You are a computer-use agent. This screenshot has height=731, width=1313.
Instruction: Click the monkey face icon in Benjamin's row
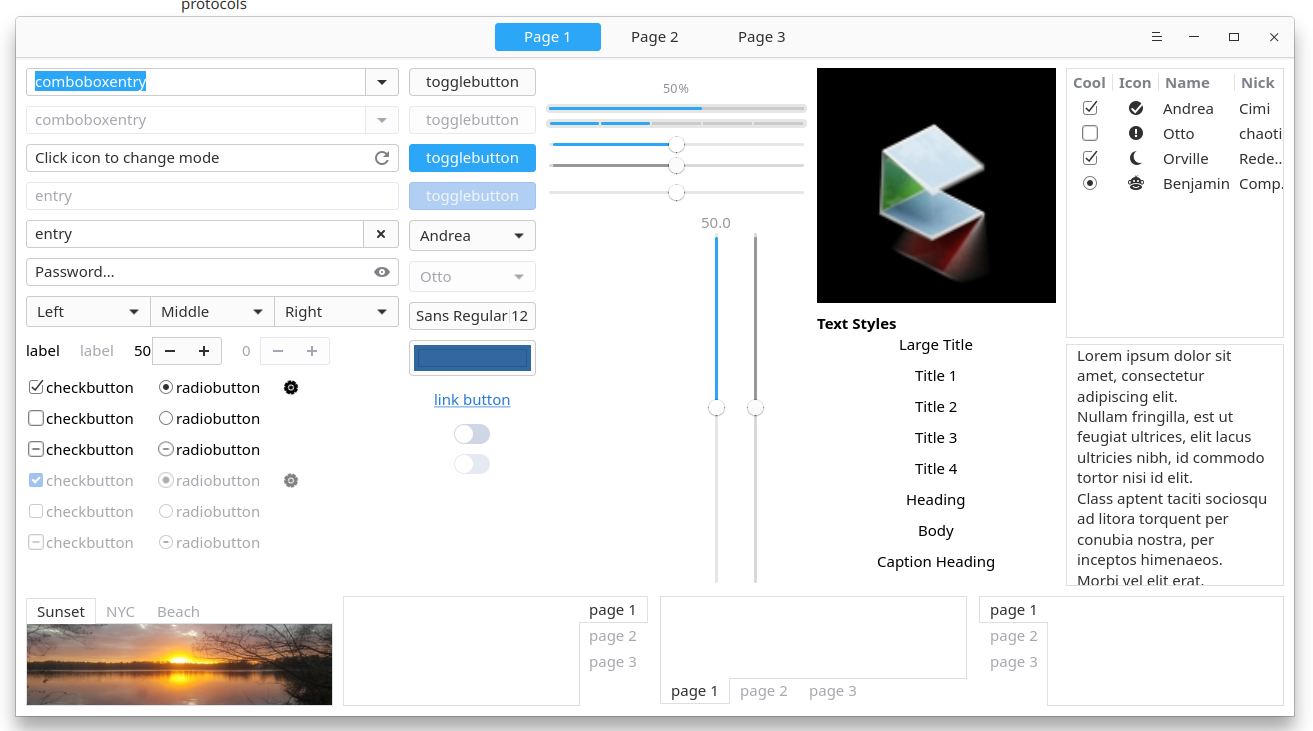pyautogui.click(x=1136, y=183)
